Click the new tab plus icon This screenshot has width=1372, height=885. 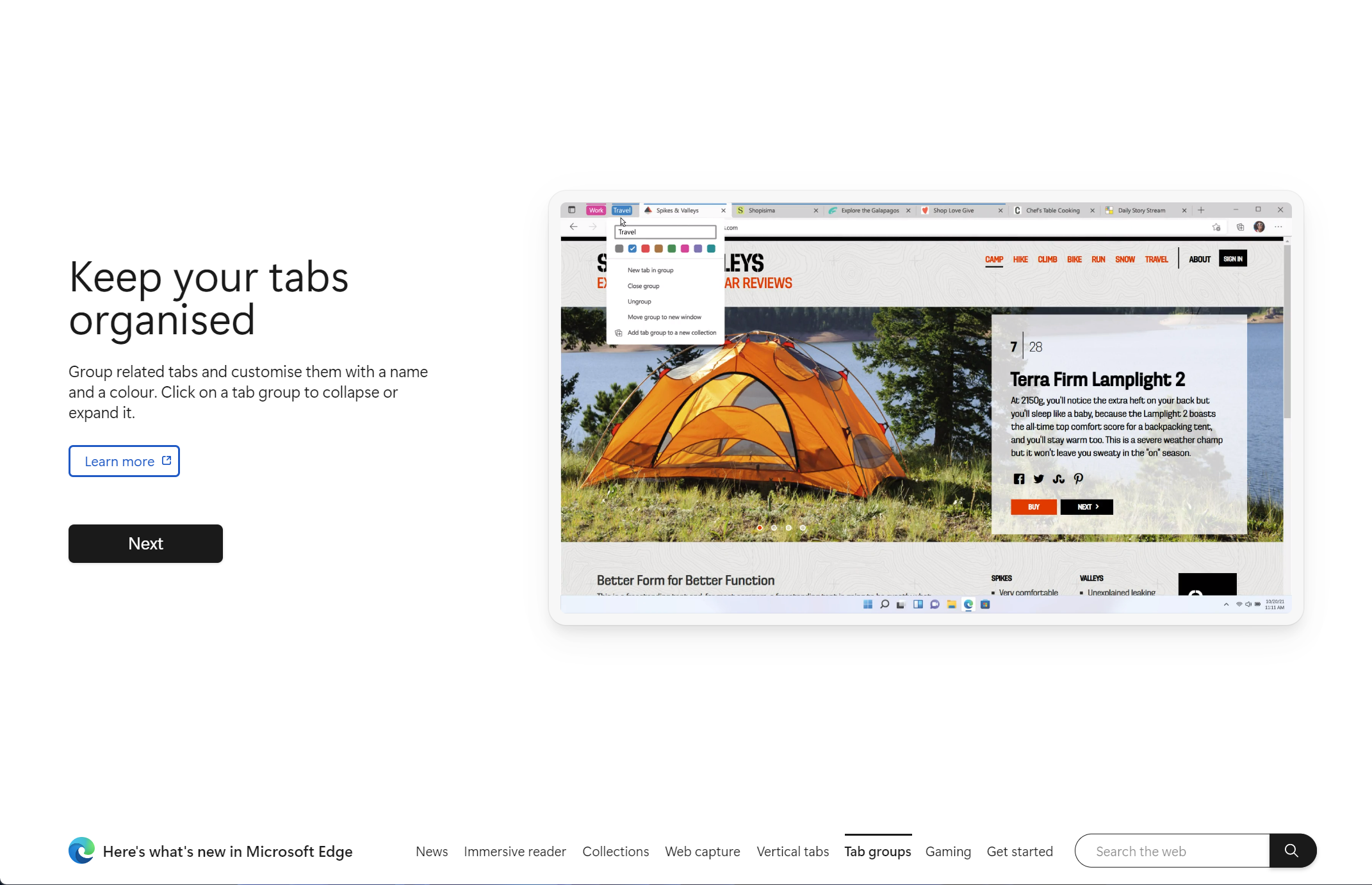[1201, 210]
